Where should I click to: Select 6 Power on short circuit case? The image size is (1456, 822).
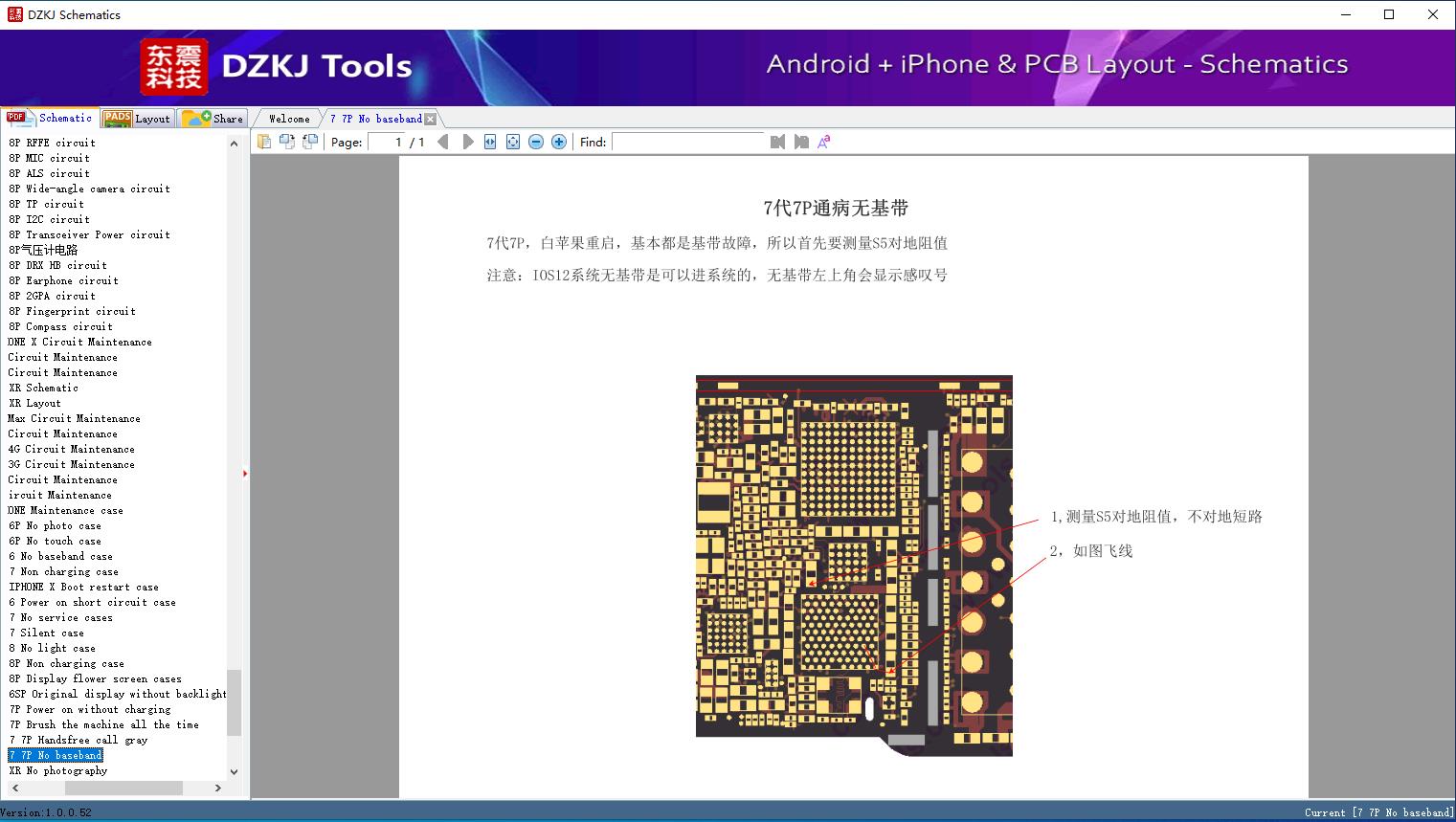pos(92,602)
